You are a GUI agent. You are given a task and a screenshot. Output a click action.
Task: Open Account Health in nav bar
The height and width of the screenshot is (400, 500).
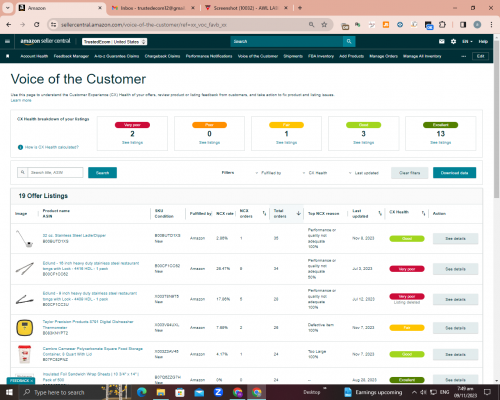(34, 56)
